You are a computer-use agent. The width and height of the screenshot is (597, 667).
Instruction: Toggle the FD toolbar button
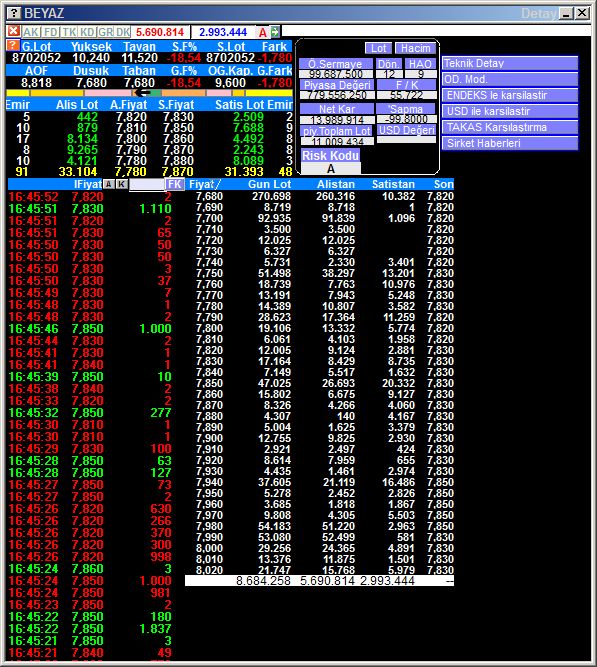pyautogui.click(x=51, y=32)
